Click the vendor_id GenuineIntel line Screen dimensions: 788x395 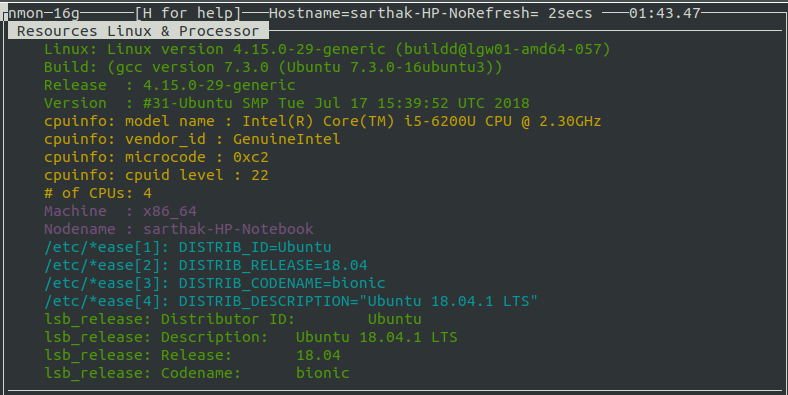pyautogui.click(x=192, y=139)
